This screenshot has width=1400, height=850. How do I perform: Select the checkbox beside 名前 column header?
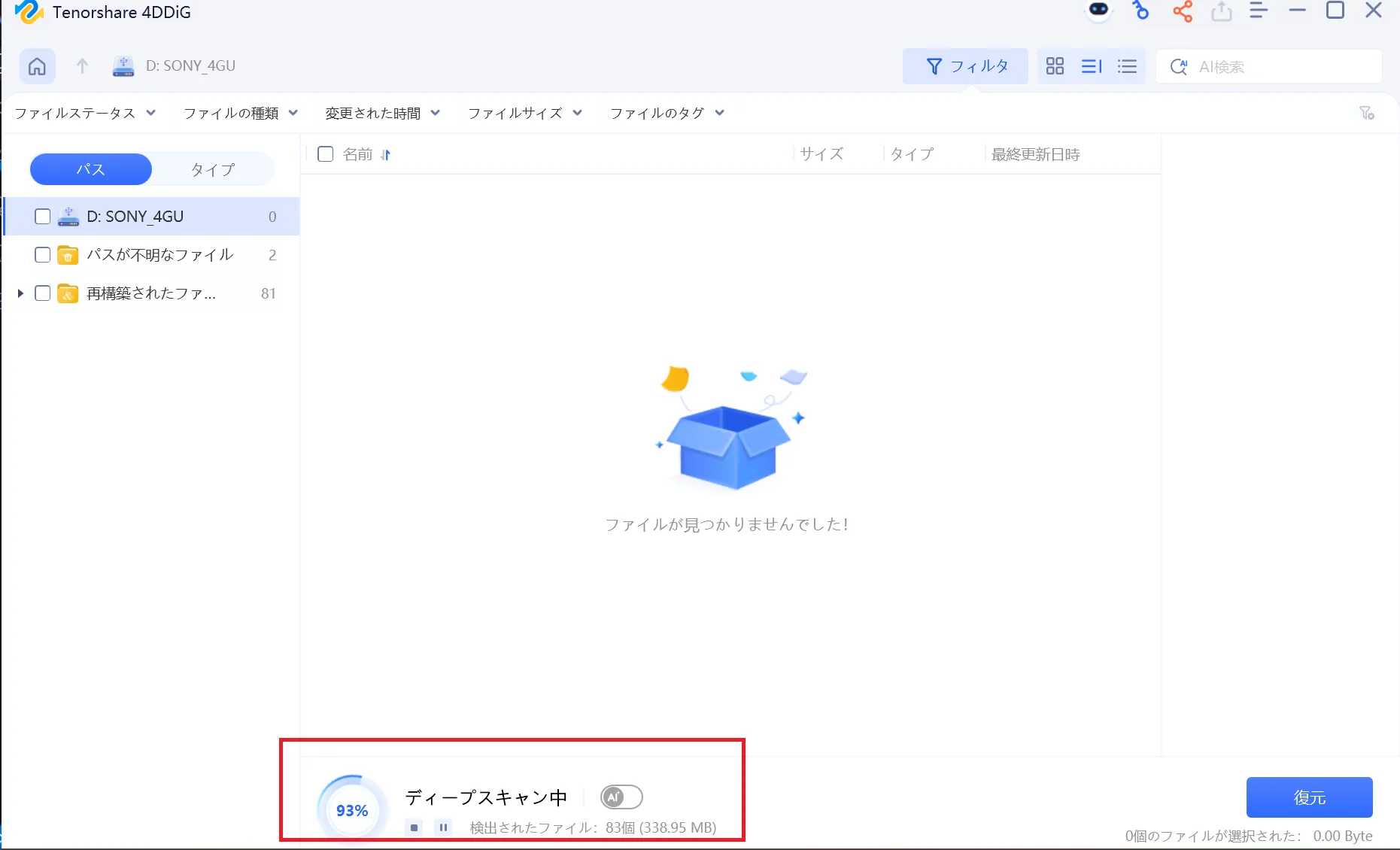325,154
